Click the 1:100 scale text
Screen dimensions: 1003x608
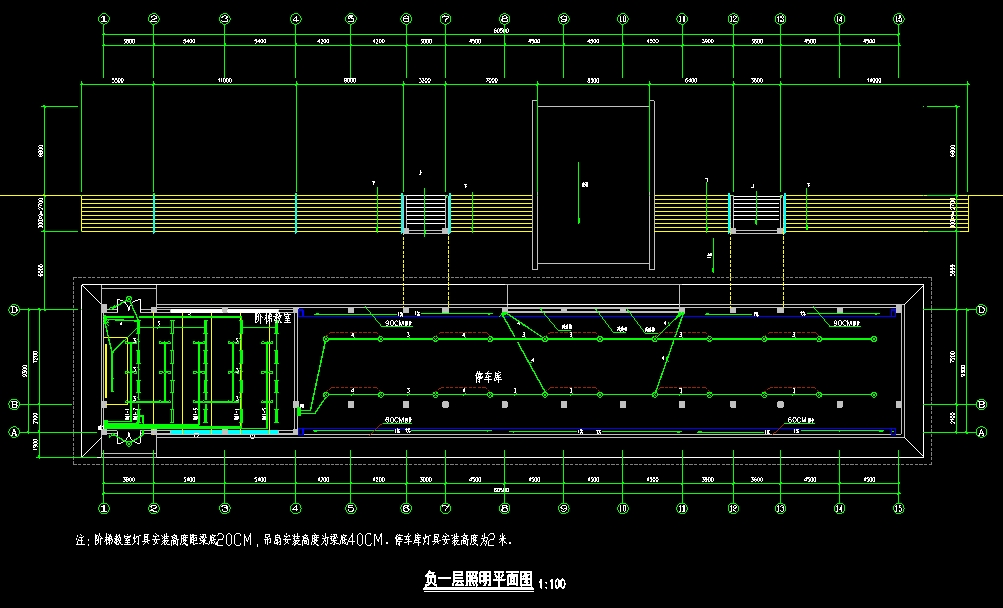[552, 583]
